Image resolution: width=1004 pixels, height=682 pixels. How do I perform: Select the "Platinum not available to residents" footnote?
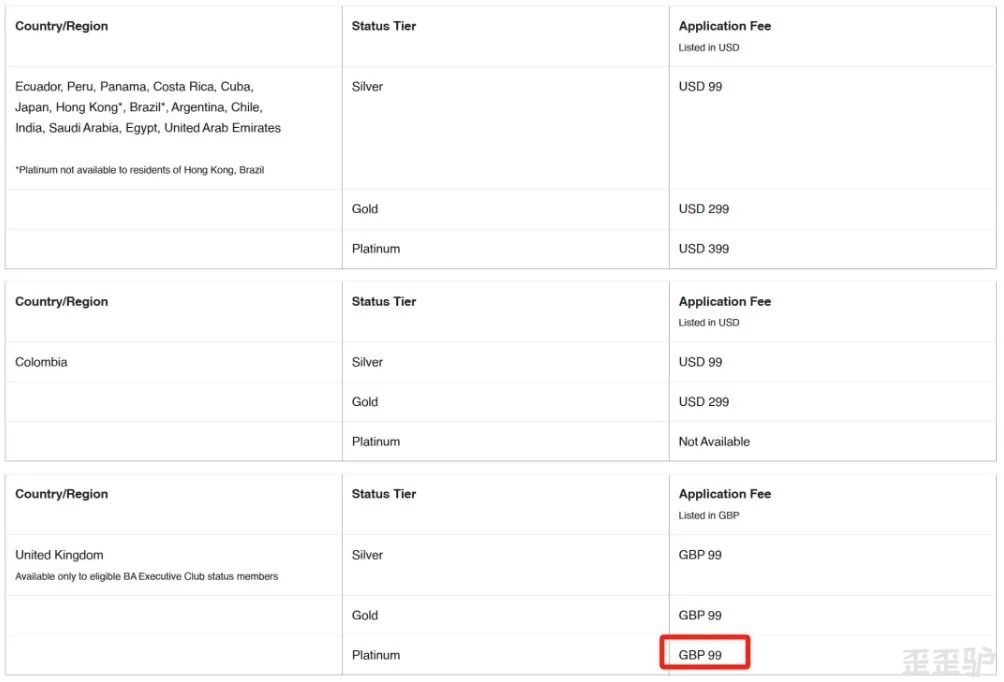tap(140, 170)
